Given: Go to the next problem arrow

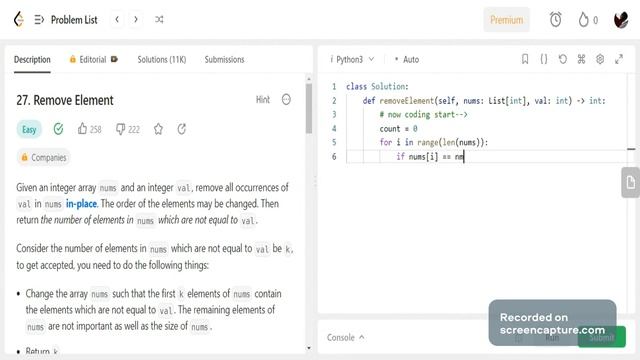Looking at the screenshot, I should [x=136, y=19].
